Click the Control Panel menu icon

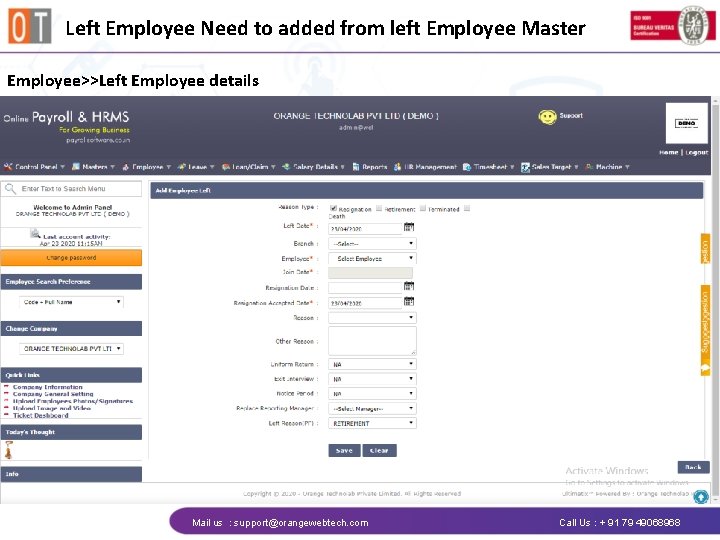point(8,167)
